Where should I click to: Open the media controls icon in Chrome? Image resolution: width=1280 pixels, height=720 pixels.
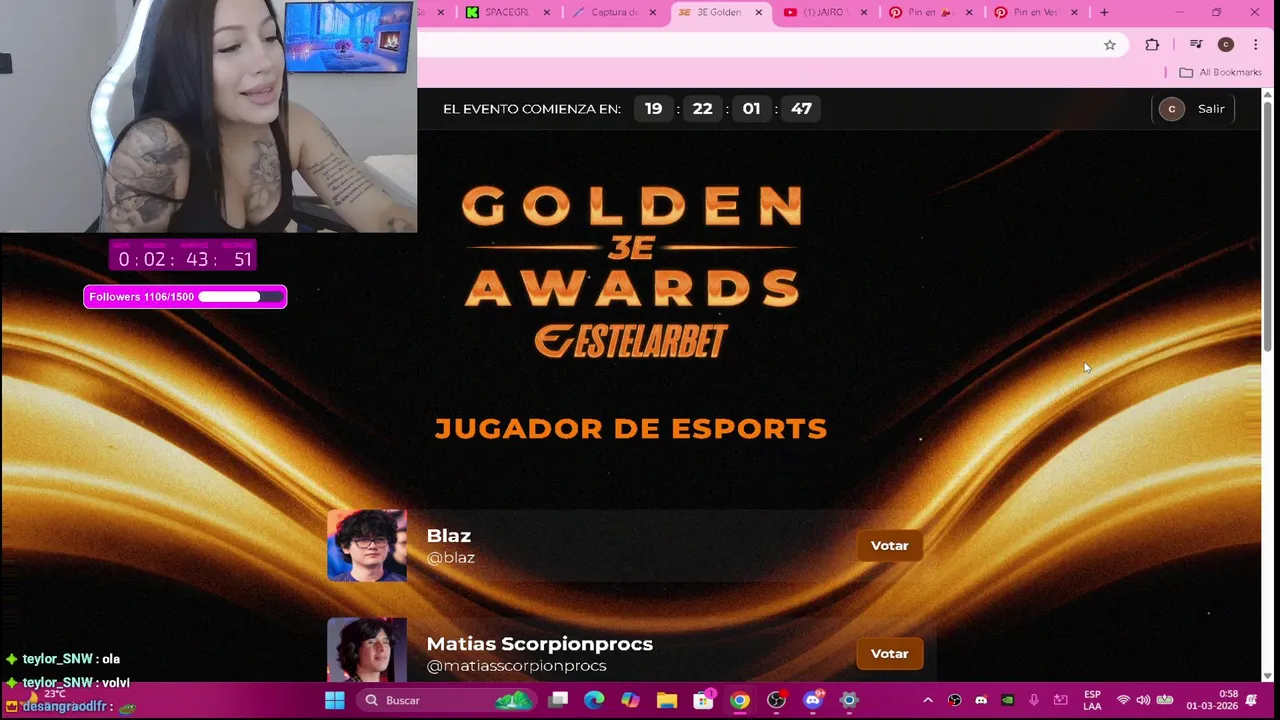click(1196, 44)
